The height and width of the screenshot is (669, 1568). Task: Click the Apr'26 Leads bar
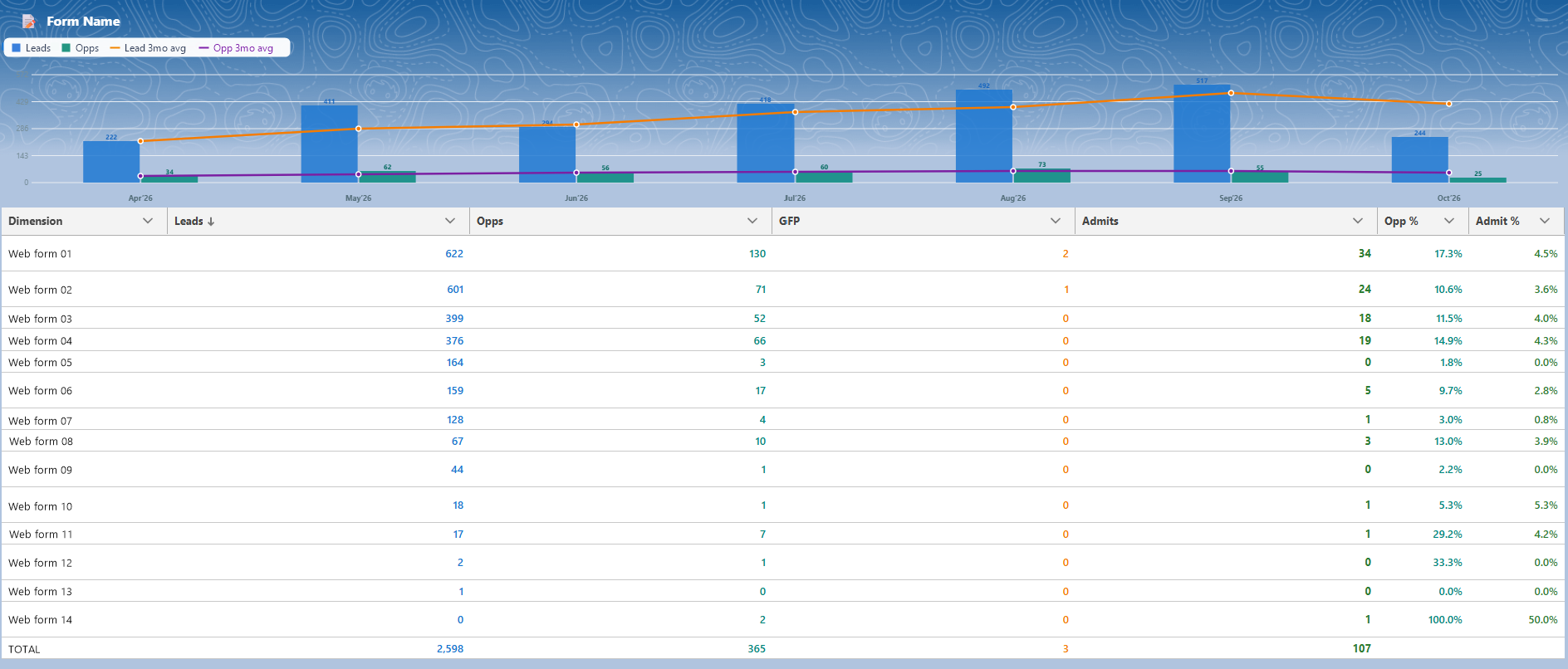pos(111,162)
